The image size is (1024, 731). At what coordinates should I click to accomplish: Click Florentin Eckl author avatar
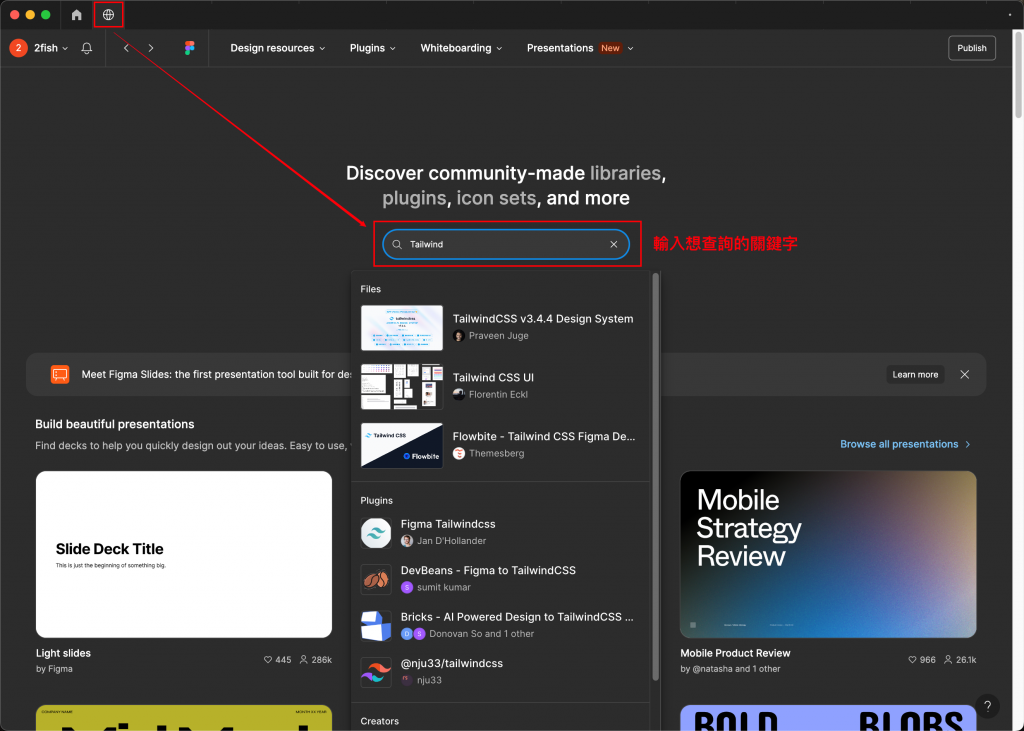pyautogui.click(x=459, y=395)
